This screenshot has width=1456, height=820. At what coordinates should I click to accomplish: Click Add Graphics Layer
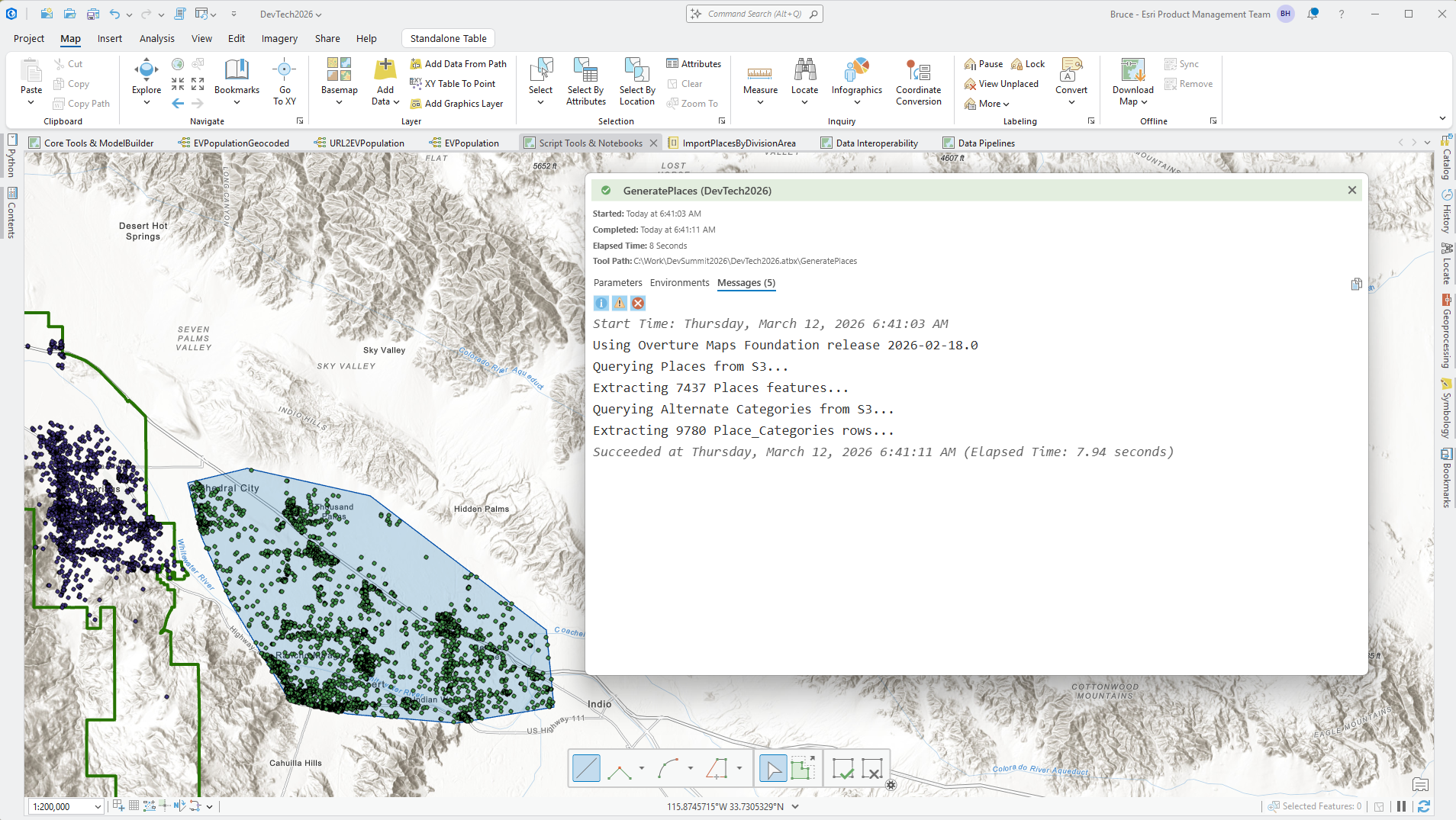pyautogui.click(x=456, y=104)
